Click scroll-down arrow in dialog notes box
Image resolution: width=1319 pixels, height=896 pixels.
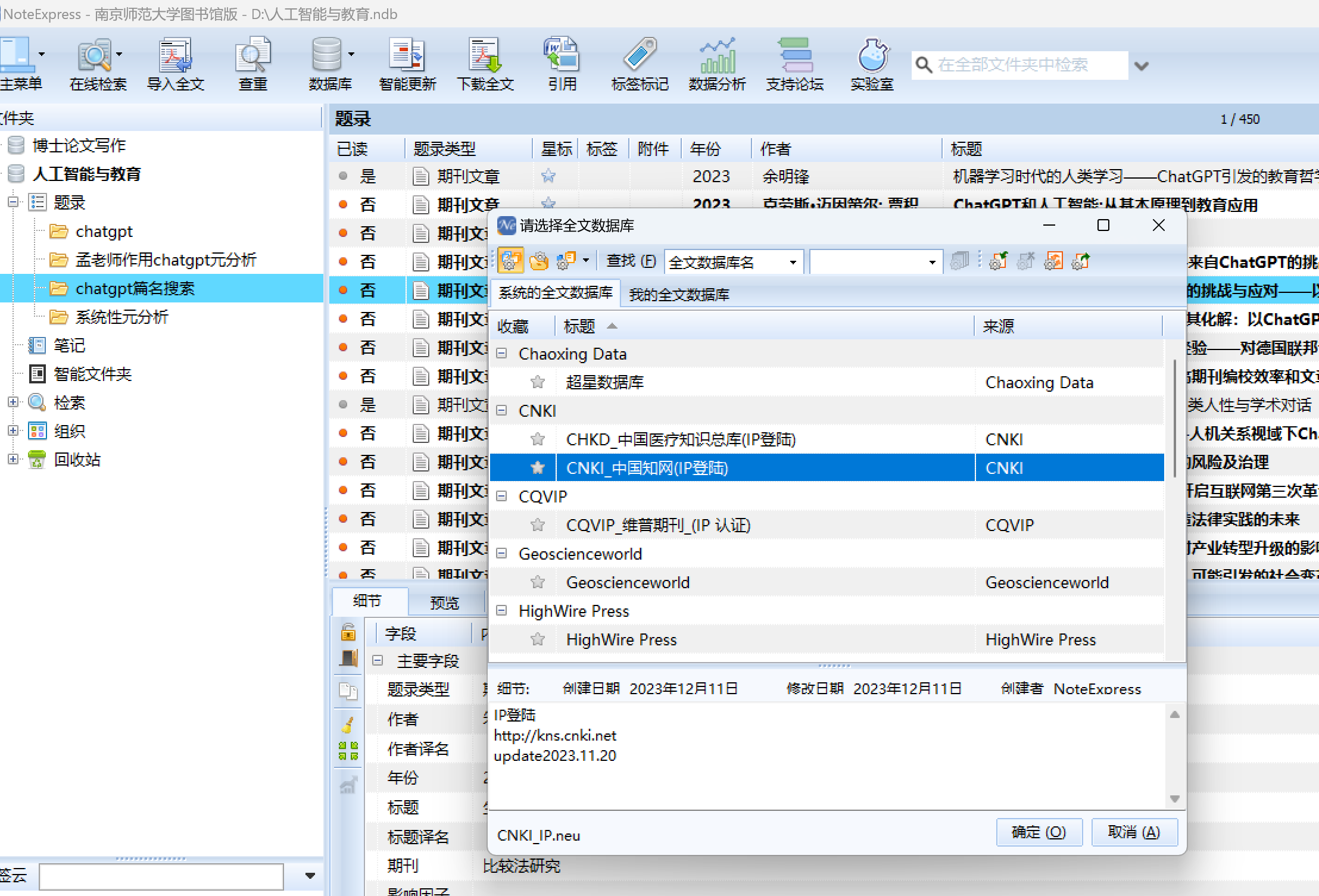coord(1174,798)
